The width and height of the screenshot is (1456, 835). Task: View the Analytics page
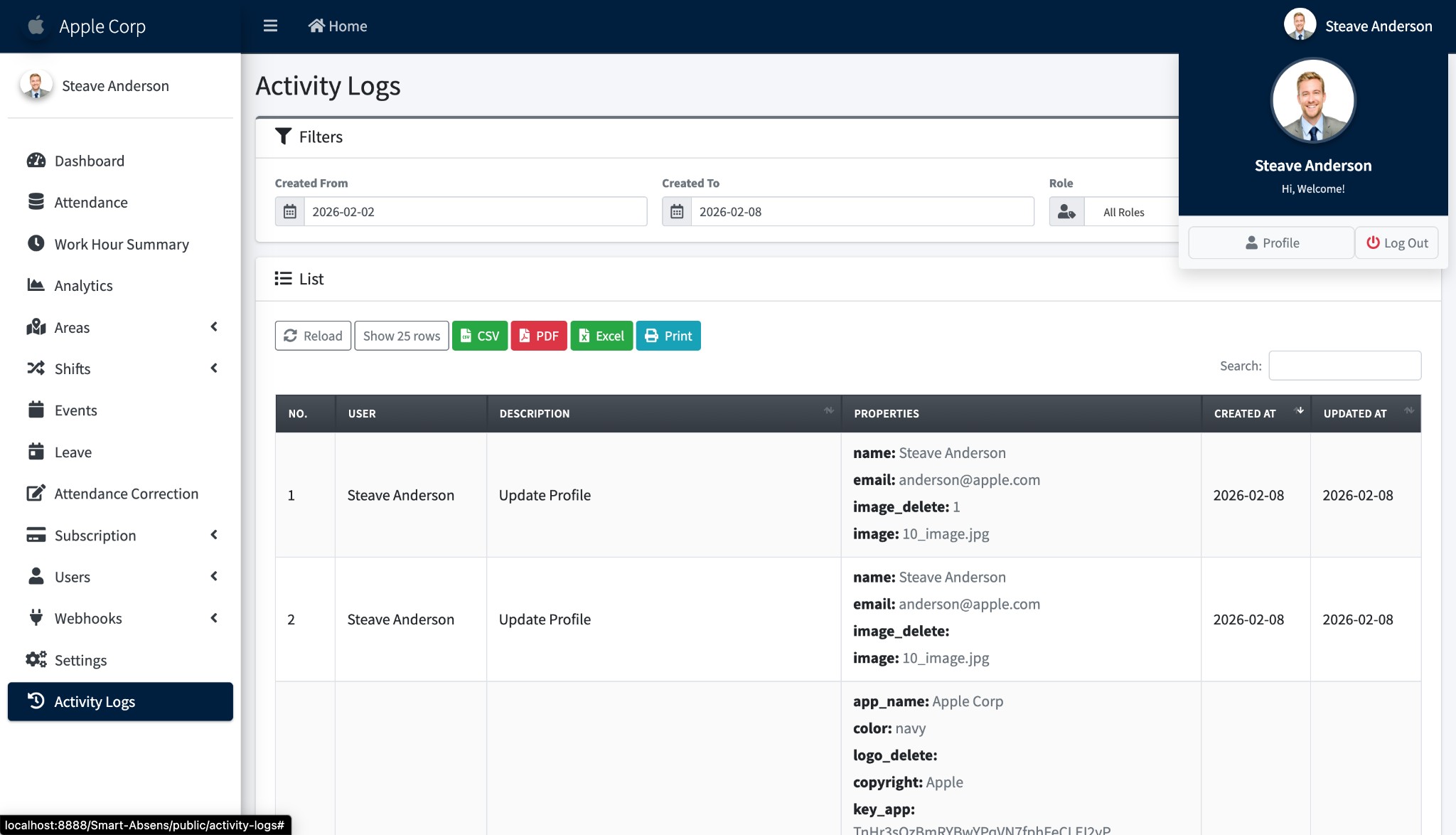tap(84, 285)
